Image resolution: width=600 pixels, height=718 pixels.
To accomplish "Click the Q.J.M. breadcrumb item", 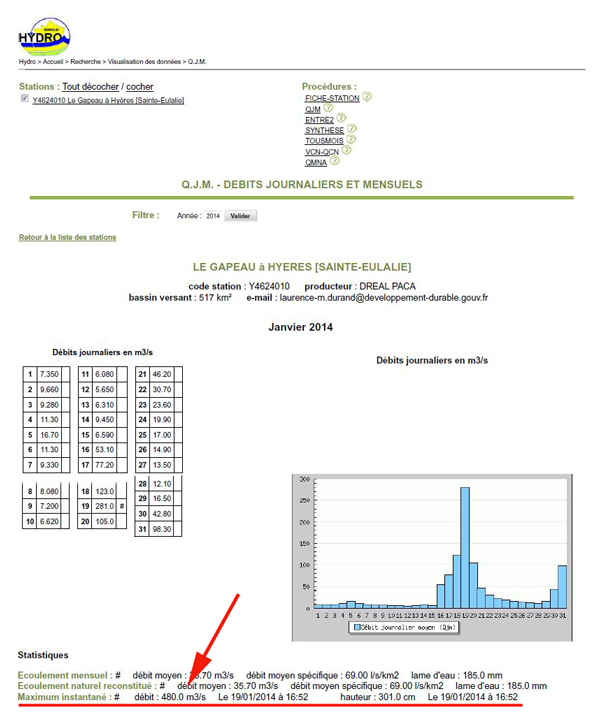I will click(x=197, y=61).
